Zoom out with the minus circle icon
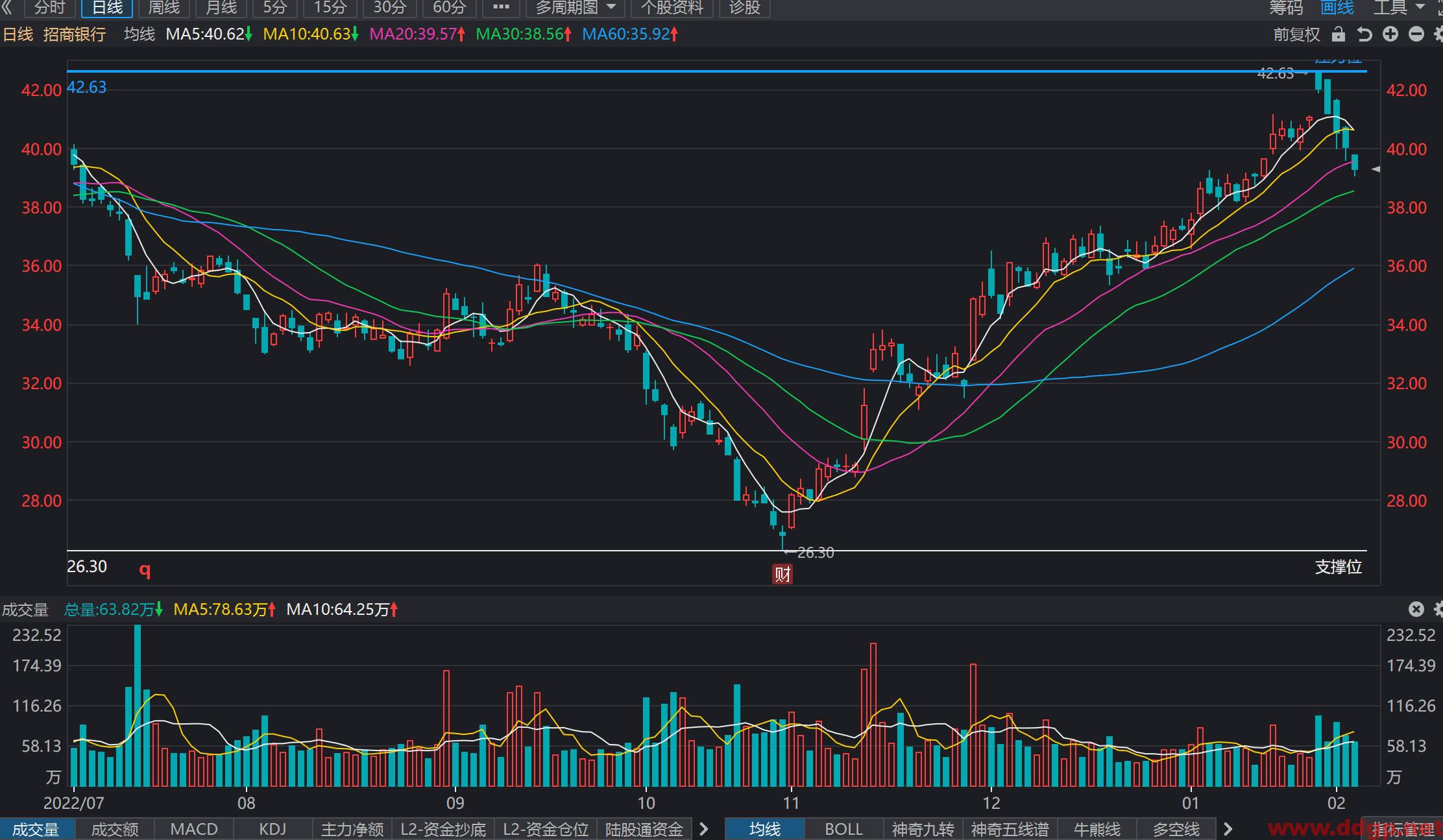 (x=1416, y=34)
